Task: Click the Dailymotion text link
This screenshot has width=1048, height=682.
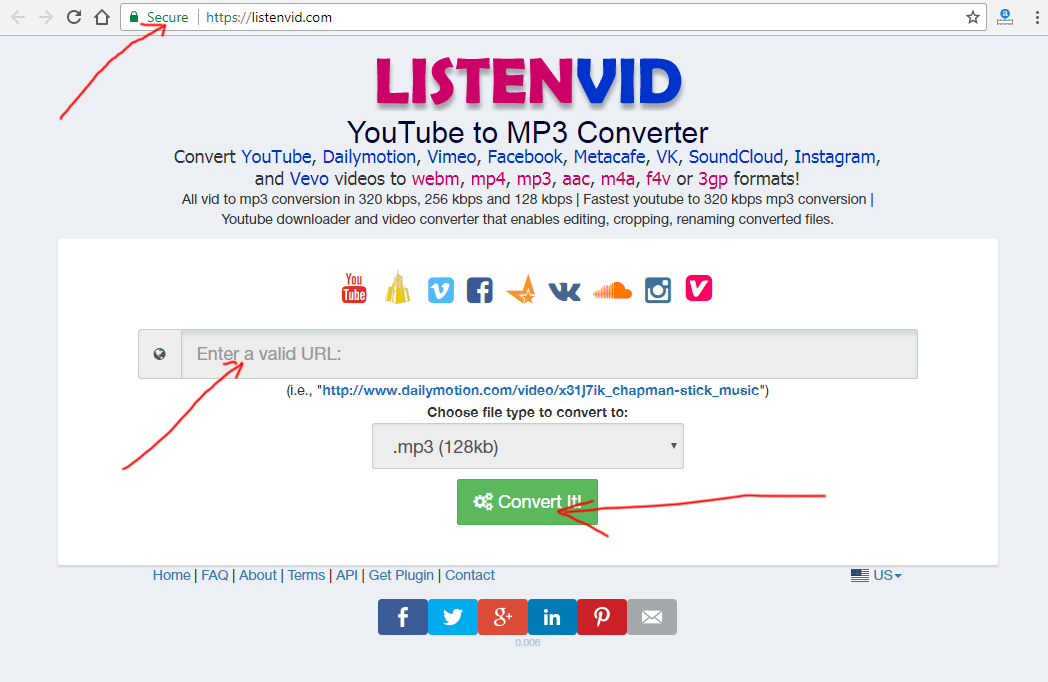Action: (369, 156)
